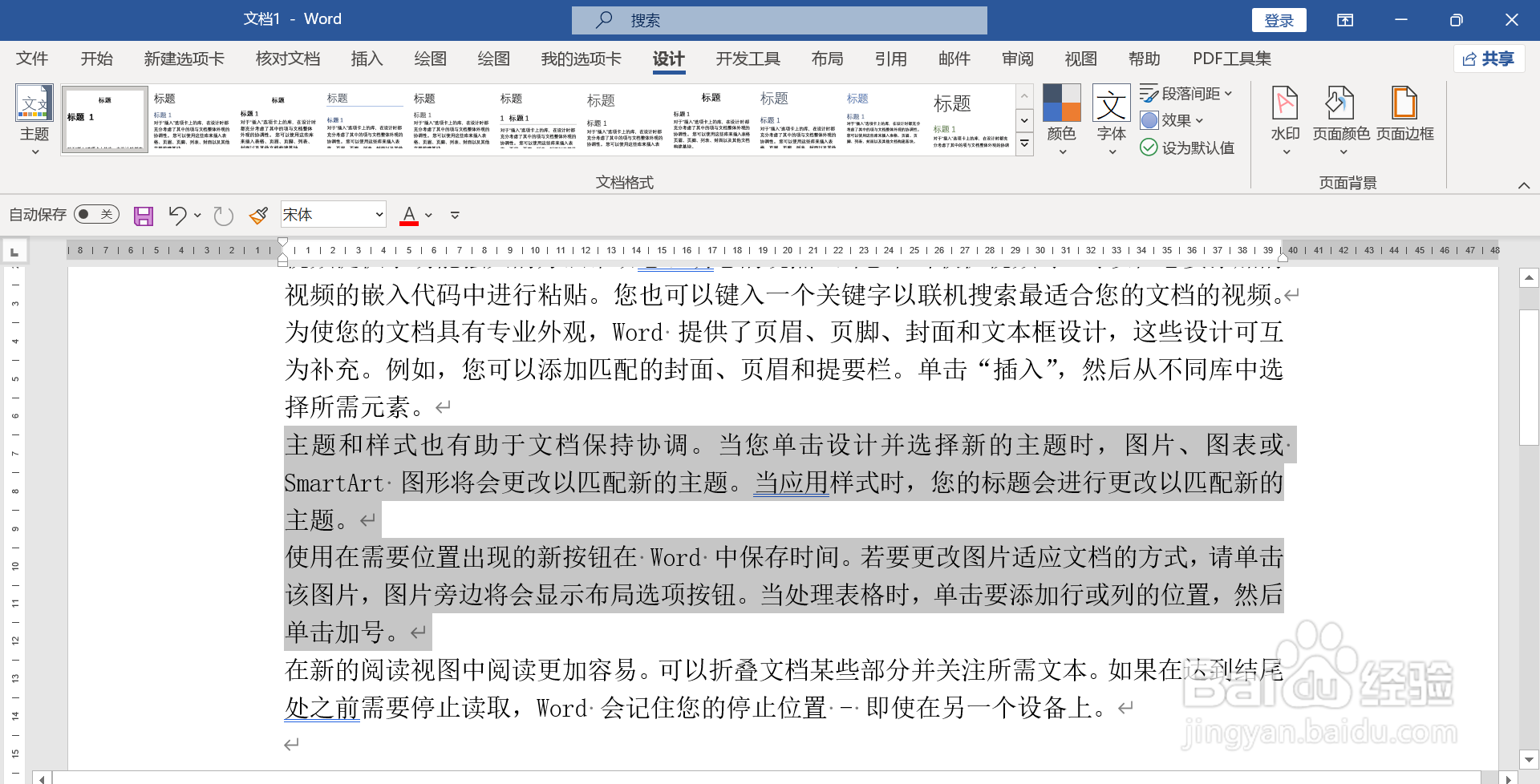Expand Themes dropdown arrow under 主题
This screenshot has width=1540, height=784.
click(34, 152)
